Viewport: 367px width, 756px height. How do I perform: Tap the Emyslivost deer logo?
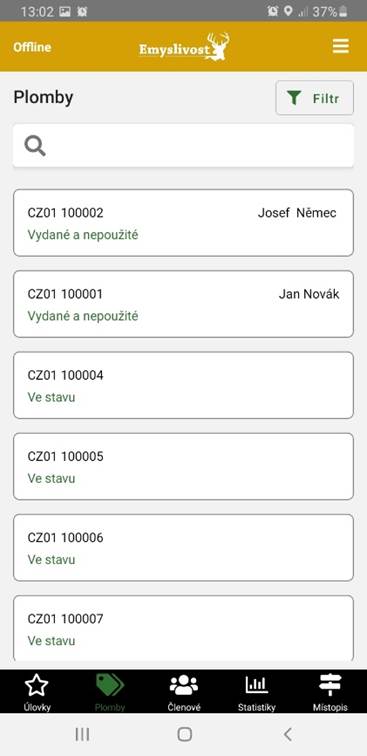tap(184, 47)
